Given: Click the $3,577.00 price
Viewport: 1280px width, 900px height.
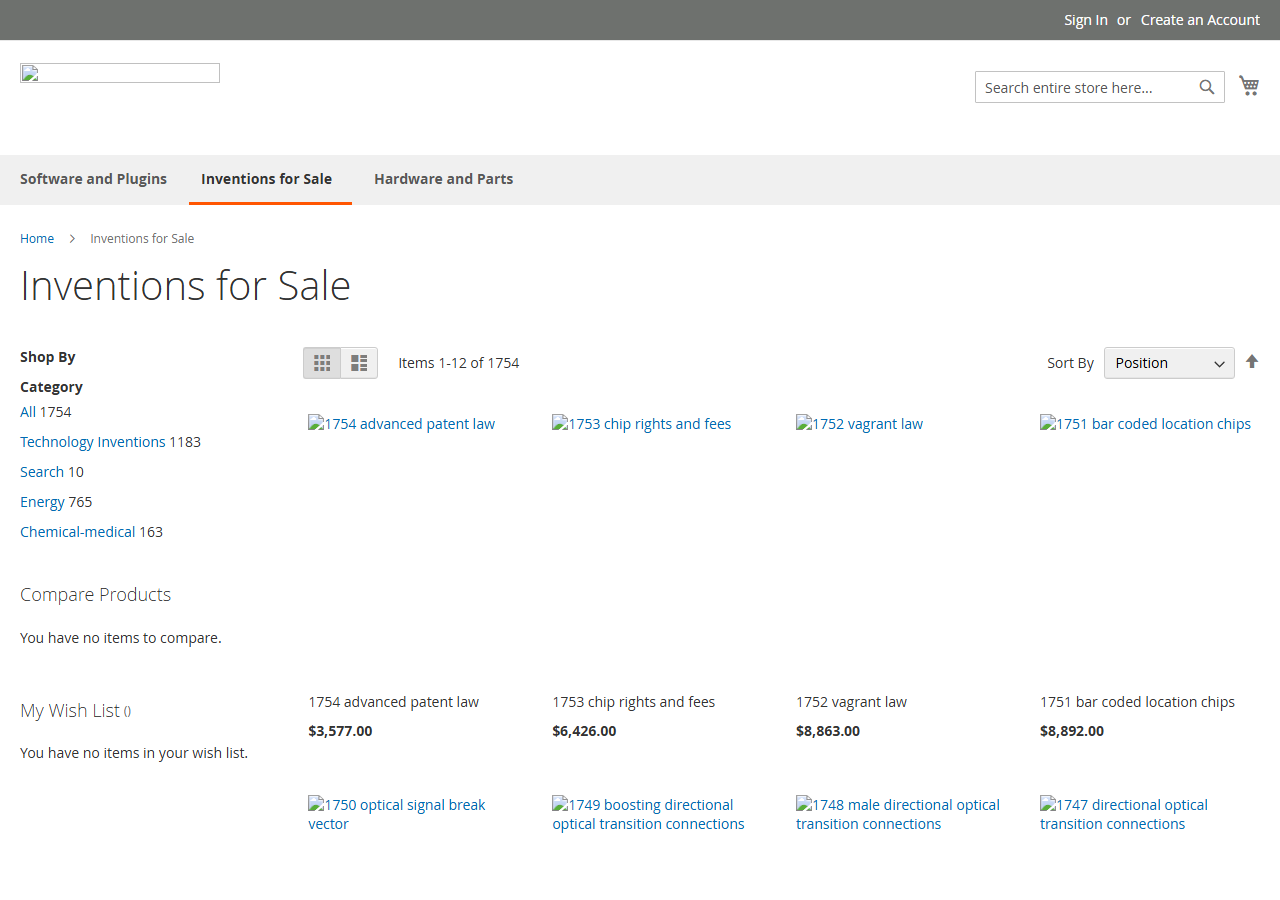Looking at the screenshot, I should tap(340, 731).
